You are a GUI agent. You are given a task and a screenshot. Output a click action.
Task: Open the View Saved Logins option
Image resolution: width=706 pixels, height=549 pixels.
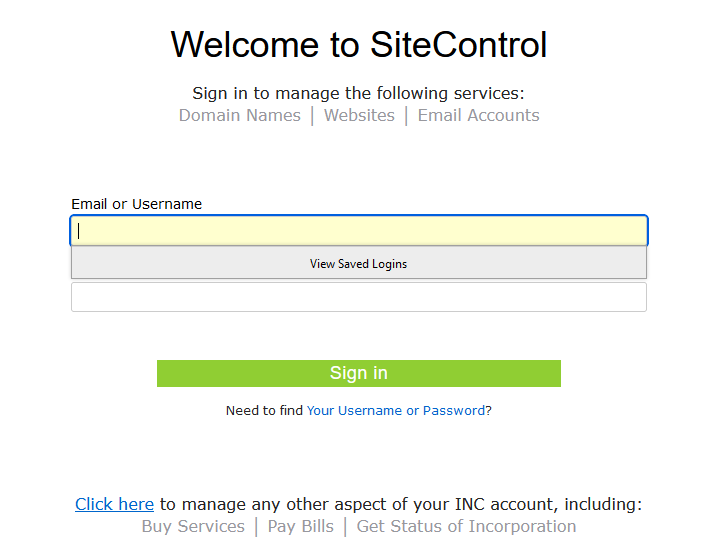click(358, 264)
